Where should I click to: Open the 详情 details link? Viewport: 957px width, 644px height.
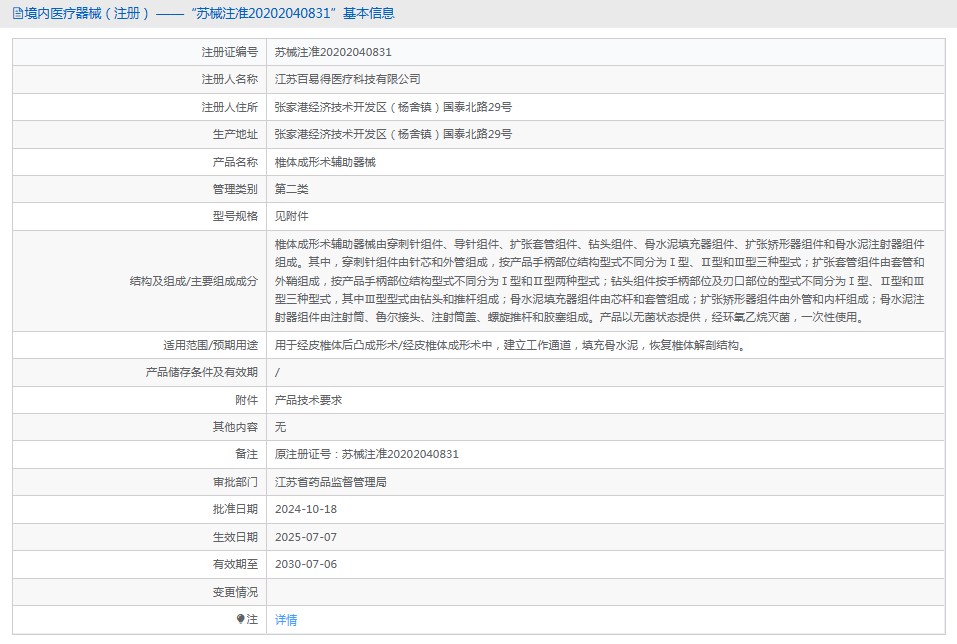[286, 620]
